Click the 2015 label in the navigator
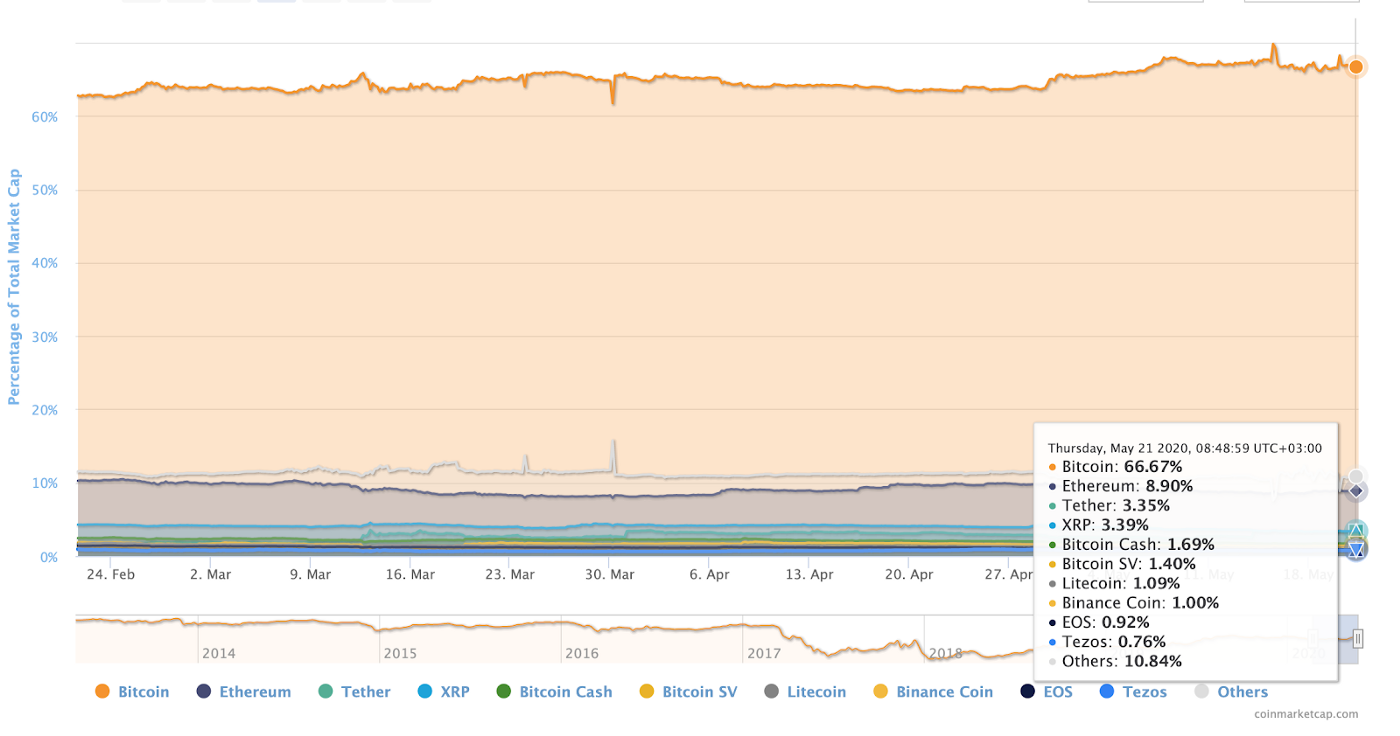 tap(400, 654)
